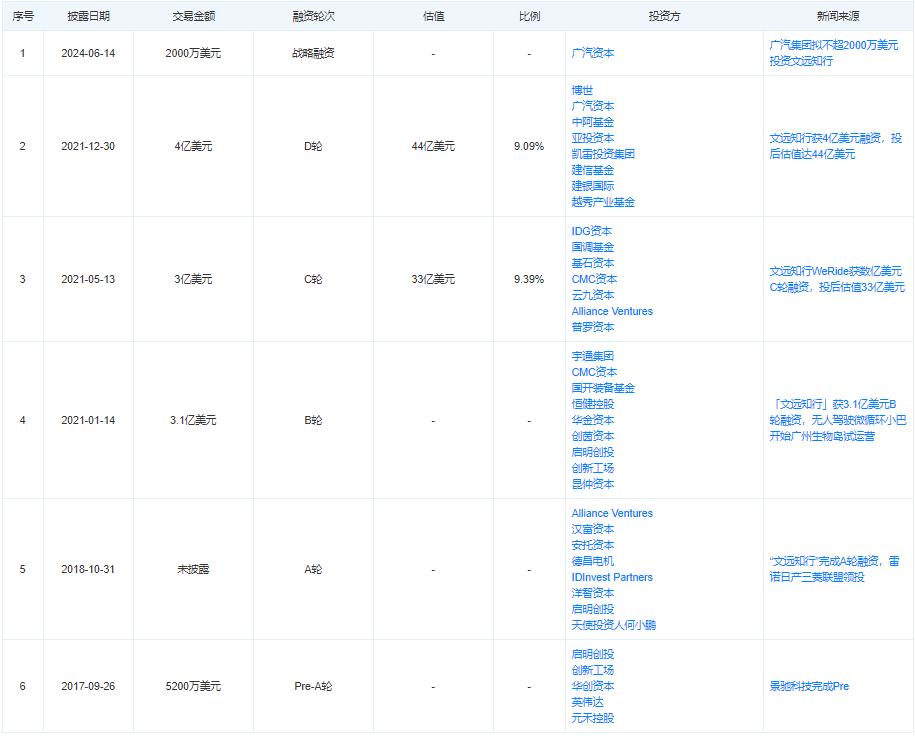This screenshot has width=915, height=738.
Task: Click the IDG资本 investor link
Action: (591, 231)
